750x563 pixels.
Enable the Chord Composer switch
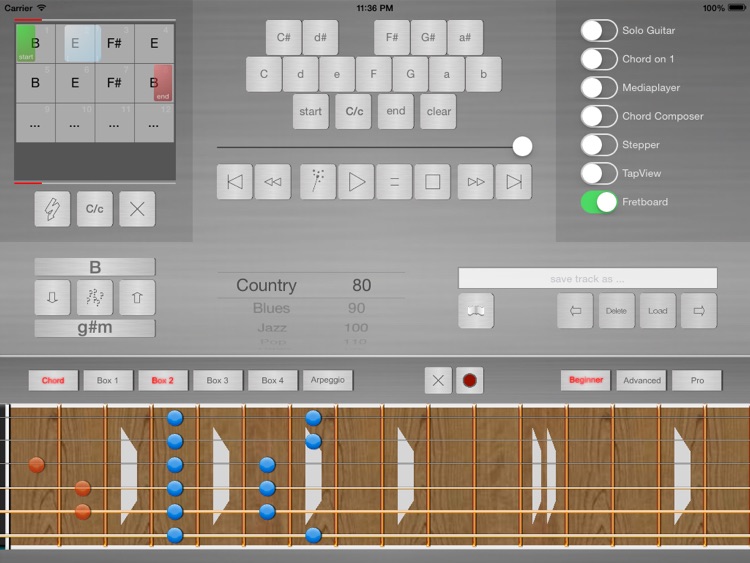(x=599, y=116)
